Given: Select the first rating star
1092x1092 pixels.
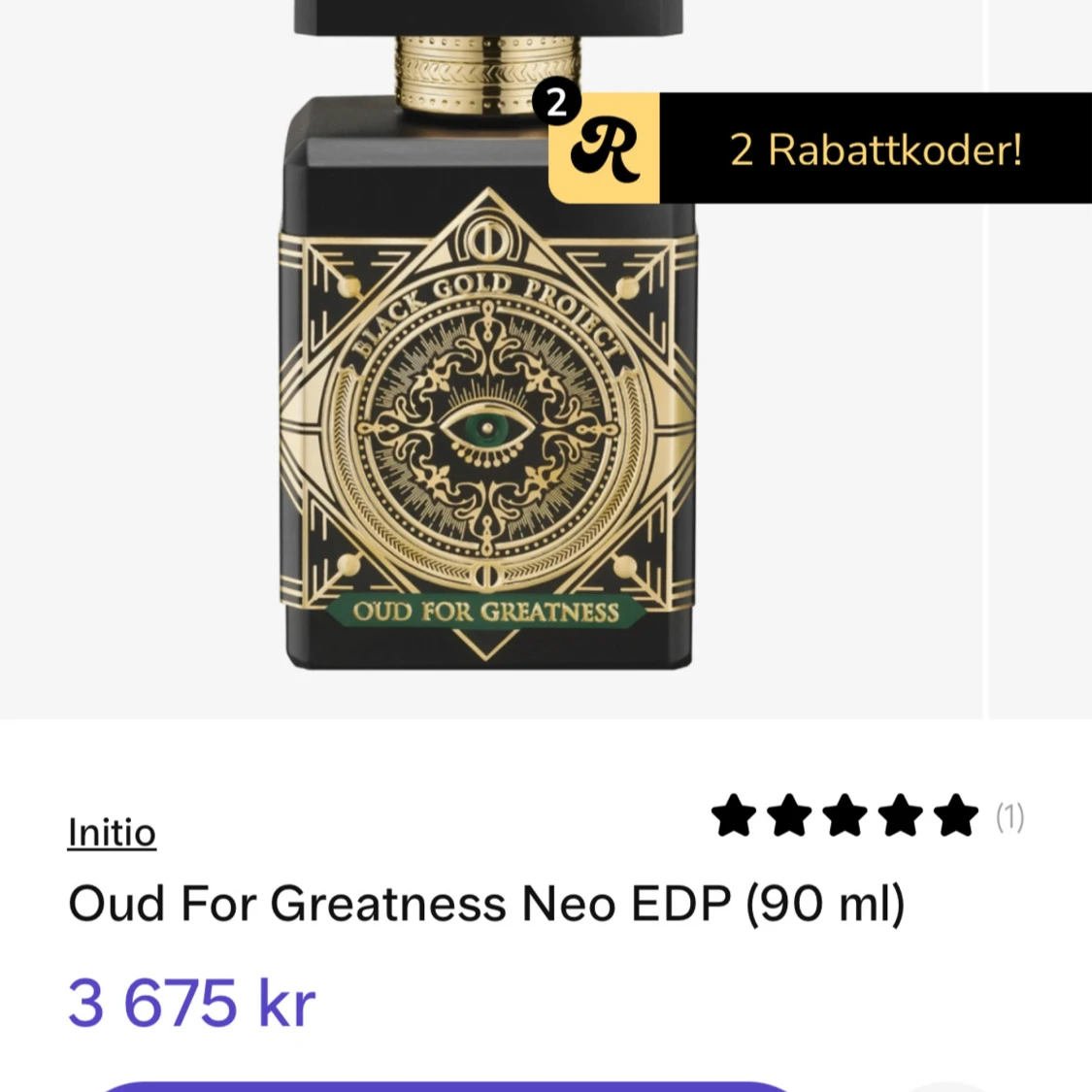Looking at the screenshot, I should click(x=734, y=814).
